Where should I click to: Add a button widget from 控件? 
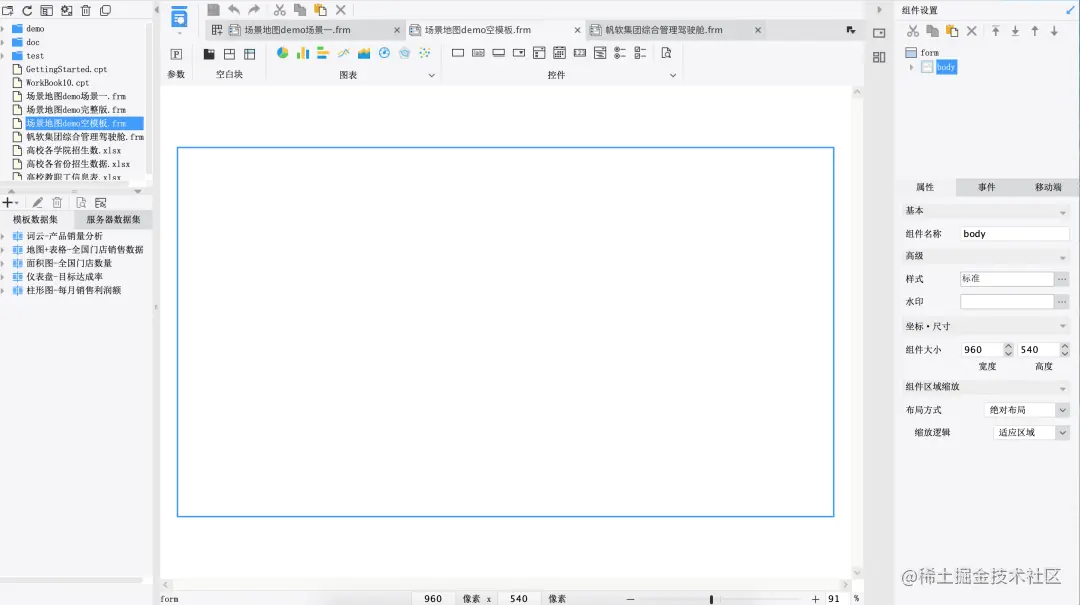click(499, 53)
